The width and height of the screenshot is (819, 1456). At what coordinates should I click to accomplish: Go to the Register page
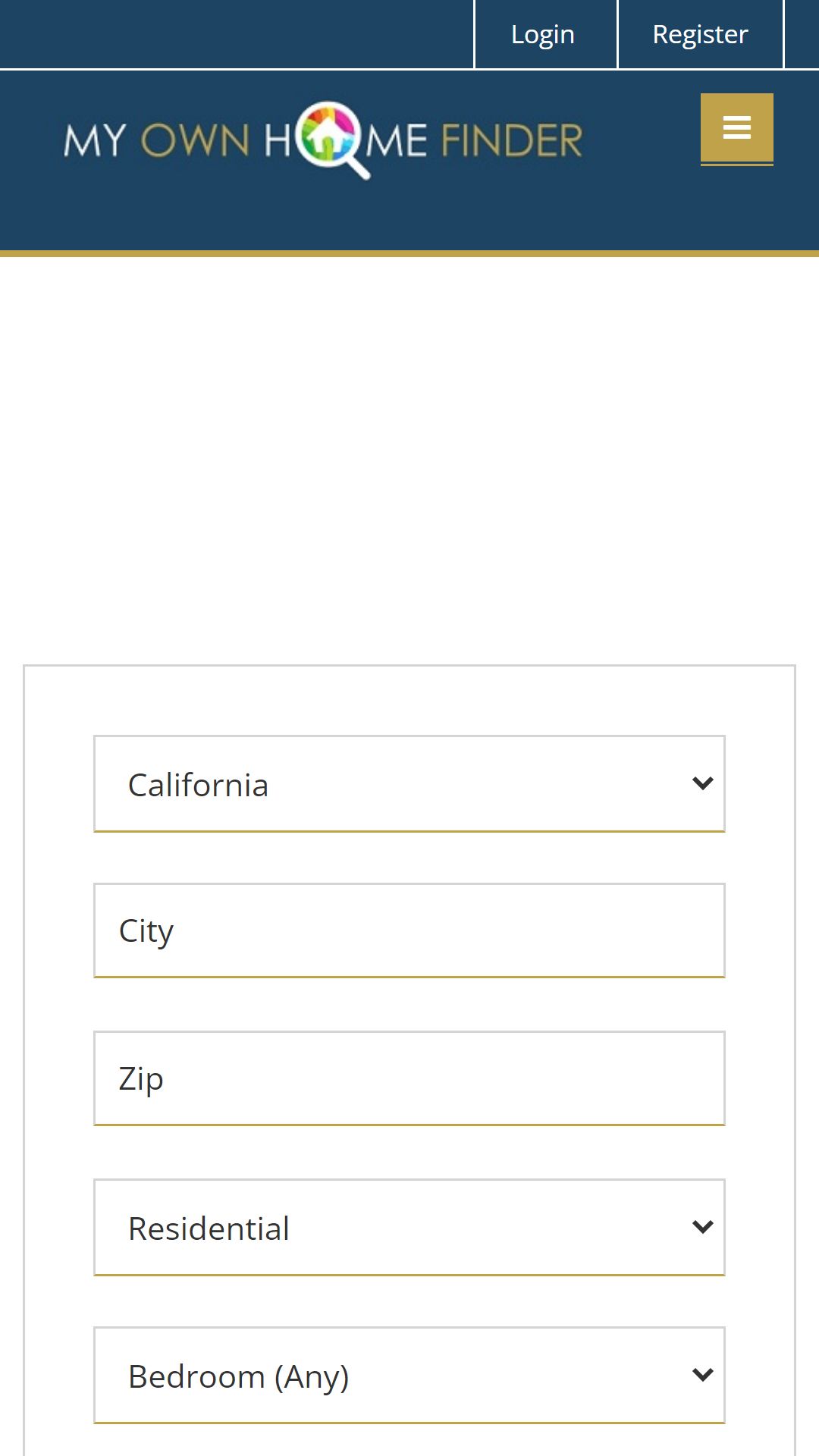point(701,34)
